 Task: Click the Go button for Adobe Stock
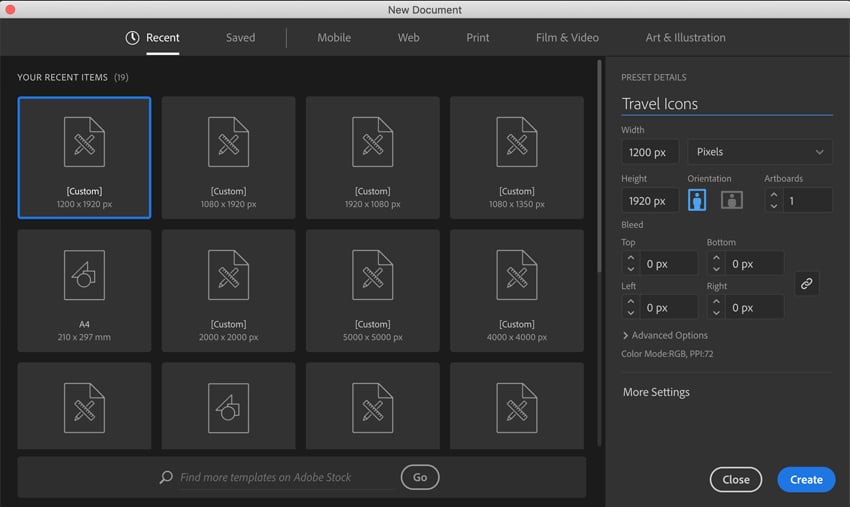[x=420, y=477]
